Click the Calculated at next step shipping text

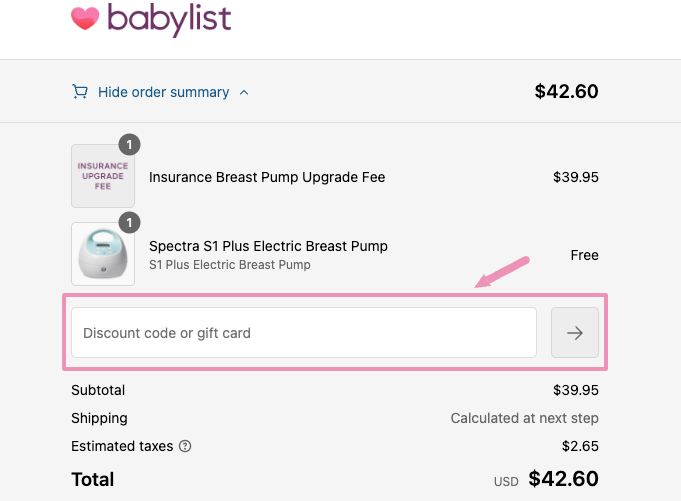coord(524,418)
